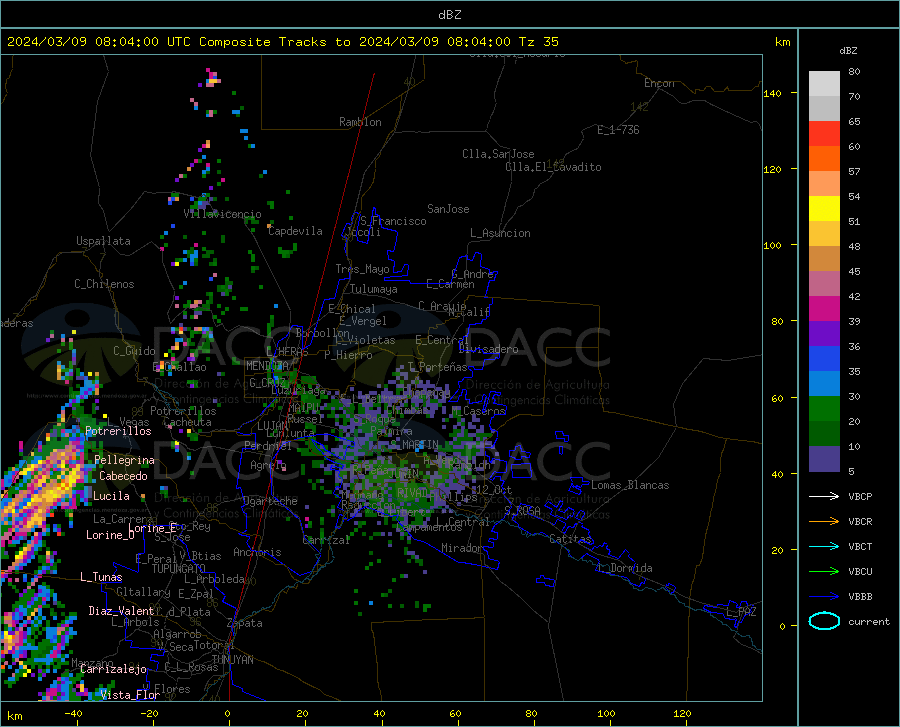Screen dimensions: 900x727
Task: Click the L_Dormida place label
Action: (x=625, y=568)
